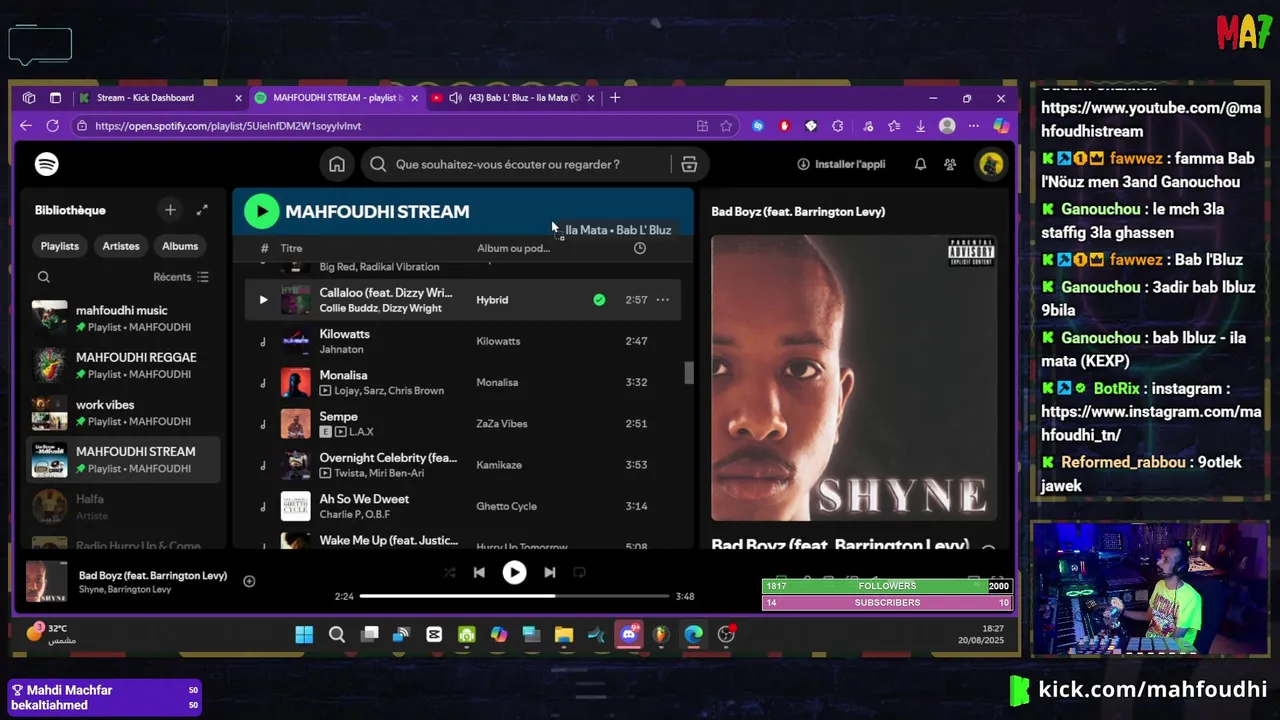Seek within the song progress bar
The image size is (1280, 720).
(514, 596)
